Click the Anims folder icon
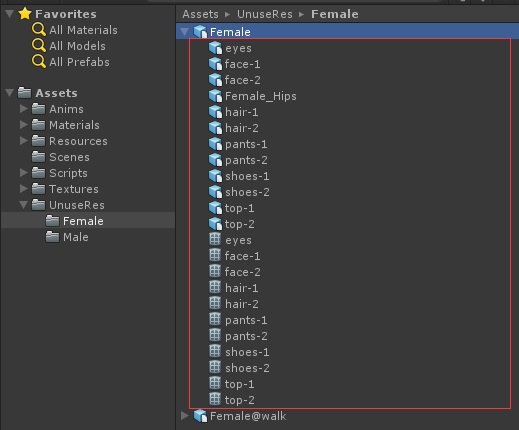Image resolution: width=519 pixels, height=430 pixels. [38, 109]
